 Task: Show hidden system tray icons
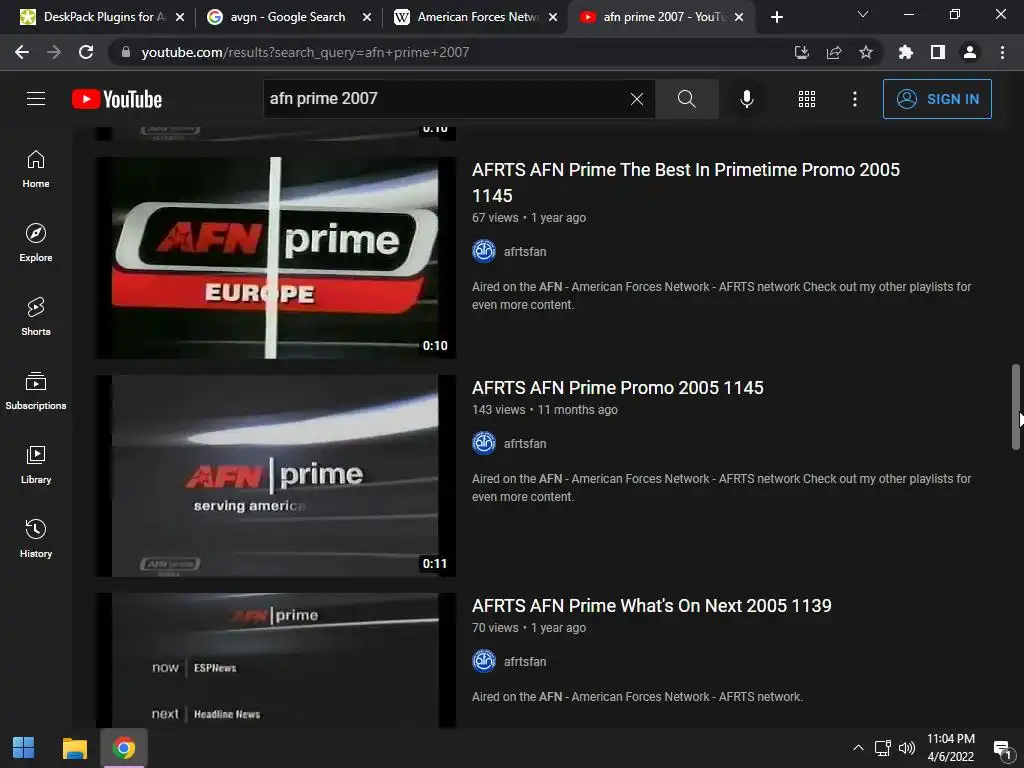pos(858,748)
